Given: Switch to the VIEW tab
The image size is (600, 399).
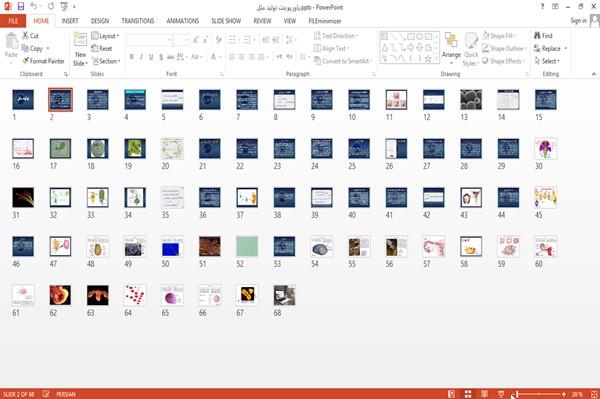Looking at the screenshot, I should pyautogui.click(x=290, y=21).
